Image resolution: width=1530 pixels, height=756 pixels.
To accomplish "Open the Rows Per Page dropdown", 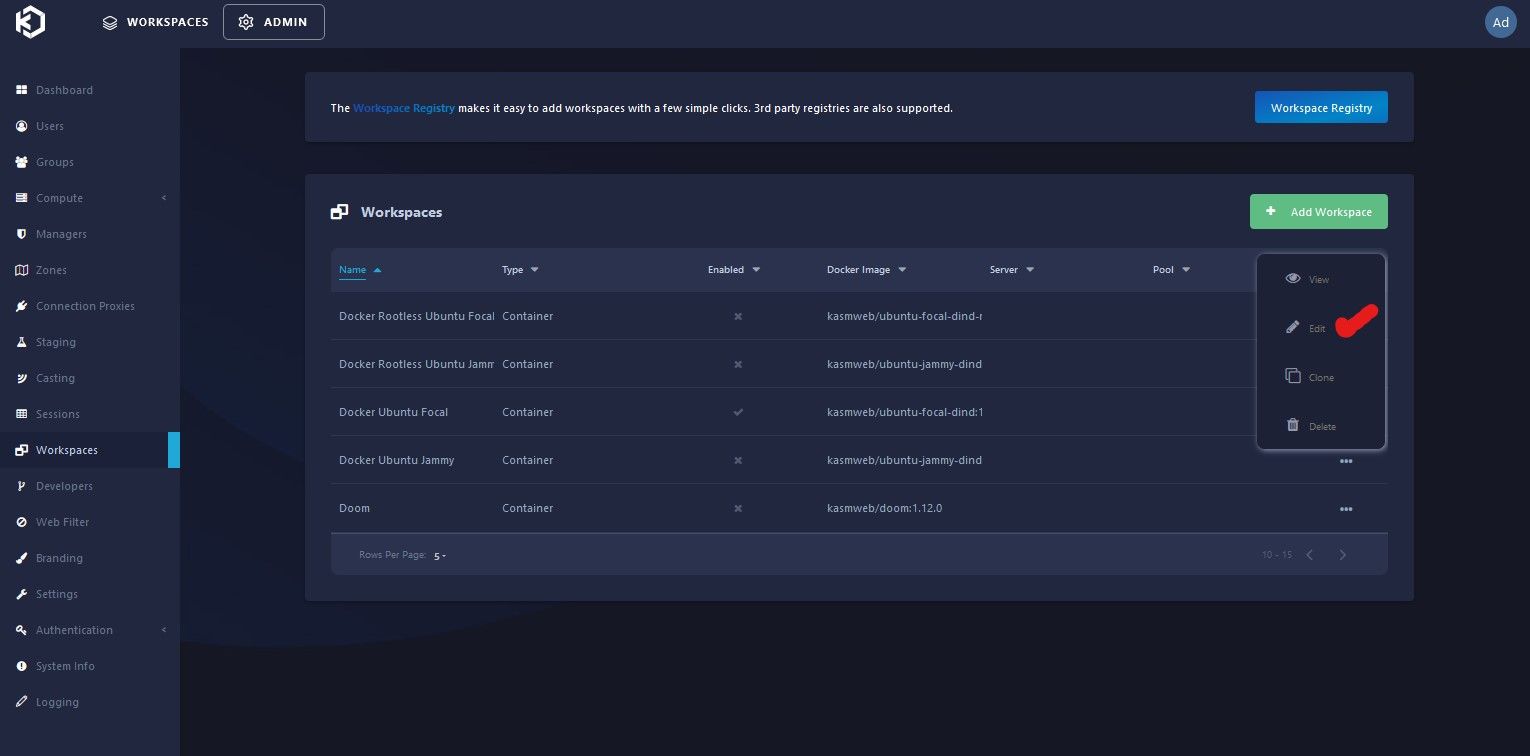I will (x=440, y=555).
